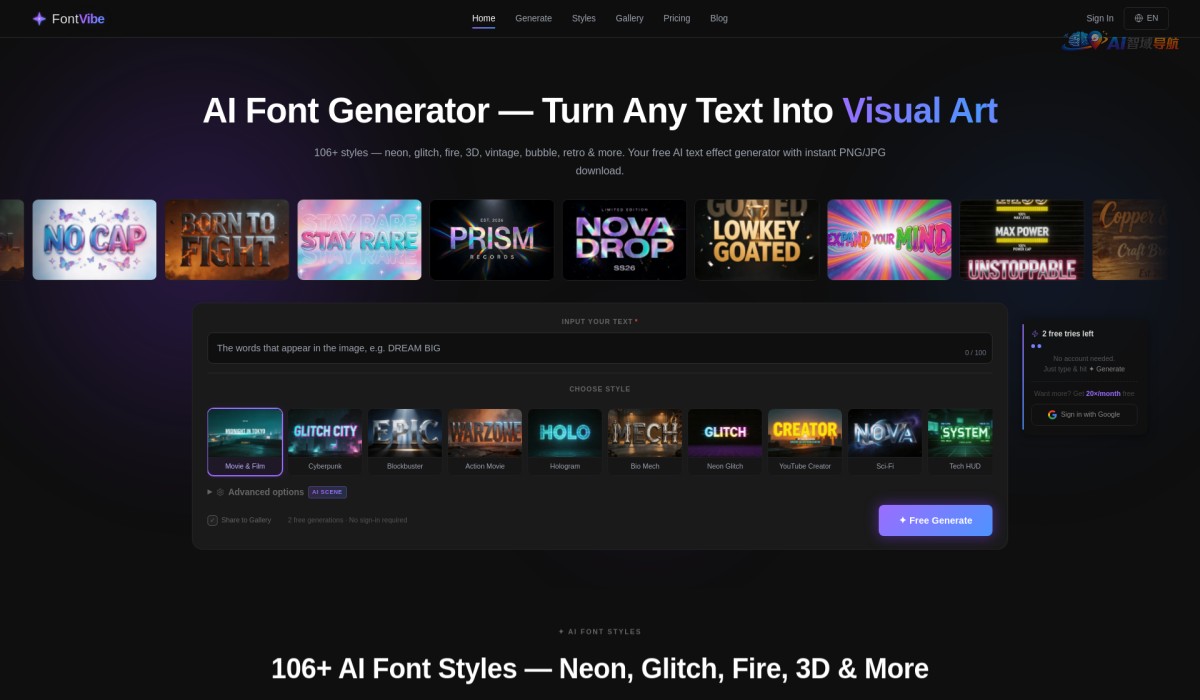Select the Sci-Fi style thumbnail
The width and height of the screenshot is (1200, 700).
click(885, 442)
